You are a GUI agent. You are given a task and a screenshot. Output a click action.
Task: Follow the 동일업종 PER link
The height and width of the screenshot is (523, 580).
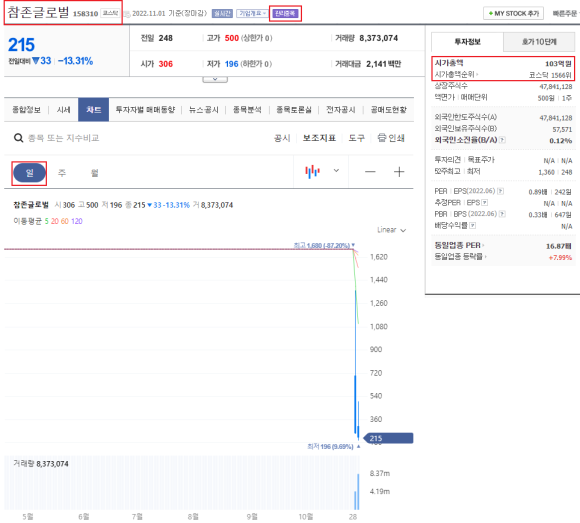(459, 246)
